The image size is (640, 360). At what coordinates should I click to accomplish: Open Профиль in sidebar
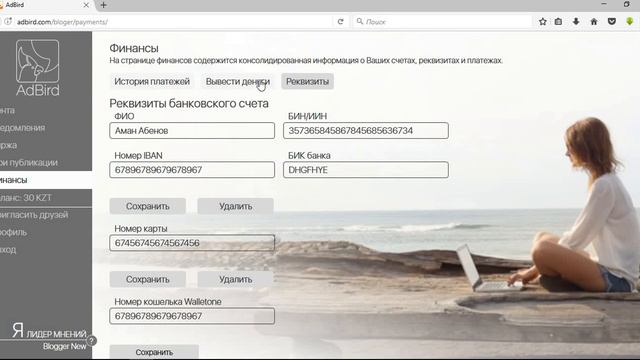click(14, 232)
